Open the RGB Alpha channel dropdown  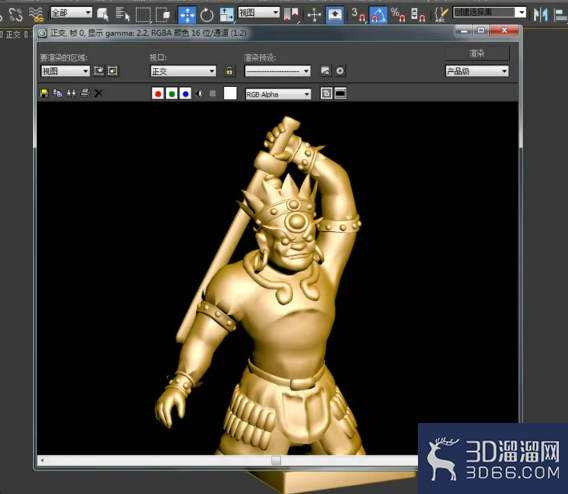278,94
